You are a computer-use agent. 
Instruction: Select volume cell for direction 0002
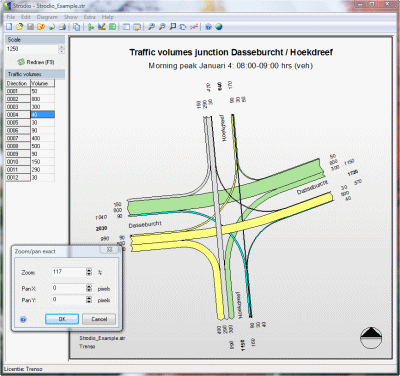42,99
